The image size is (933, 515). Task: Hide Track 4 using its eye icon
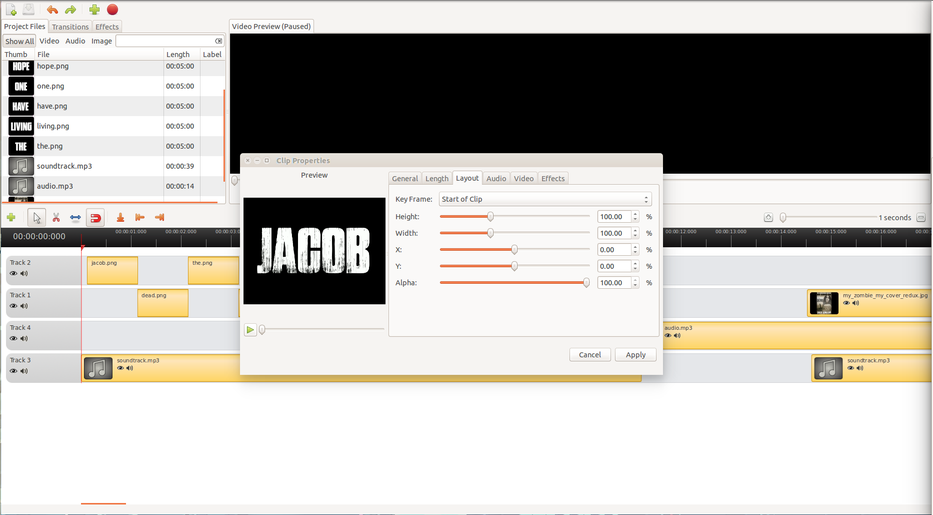tap(13, 338)
